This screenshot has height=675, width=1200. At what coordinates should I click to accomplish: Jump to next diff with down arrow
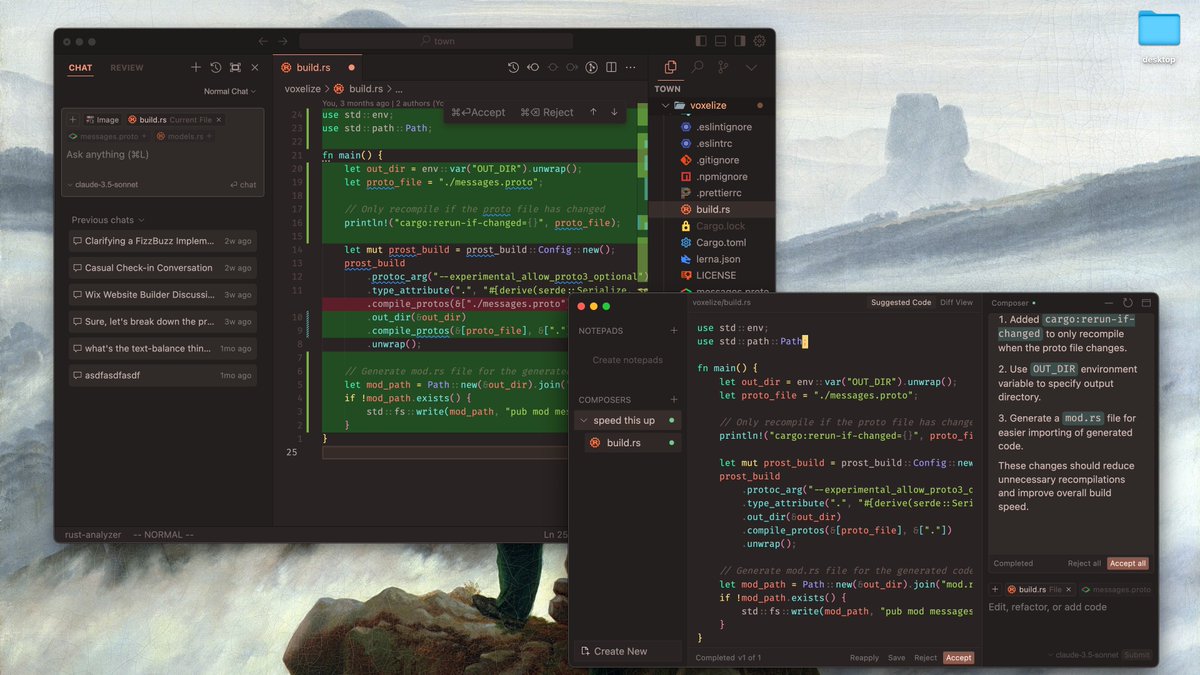pos(614,112)
